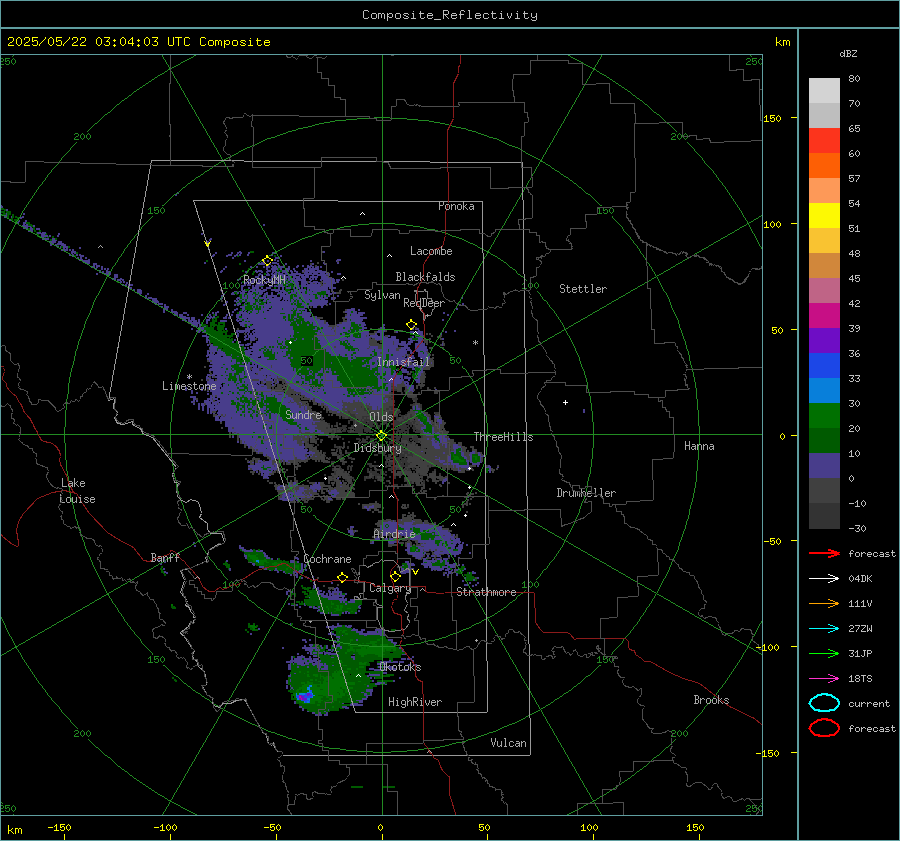Click the ThreeHills label
The image size is (900, 841).
click(503, 437)
